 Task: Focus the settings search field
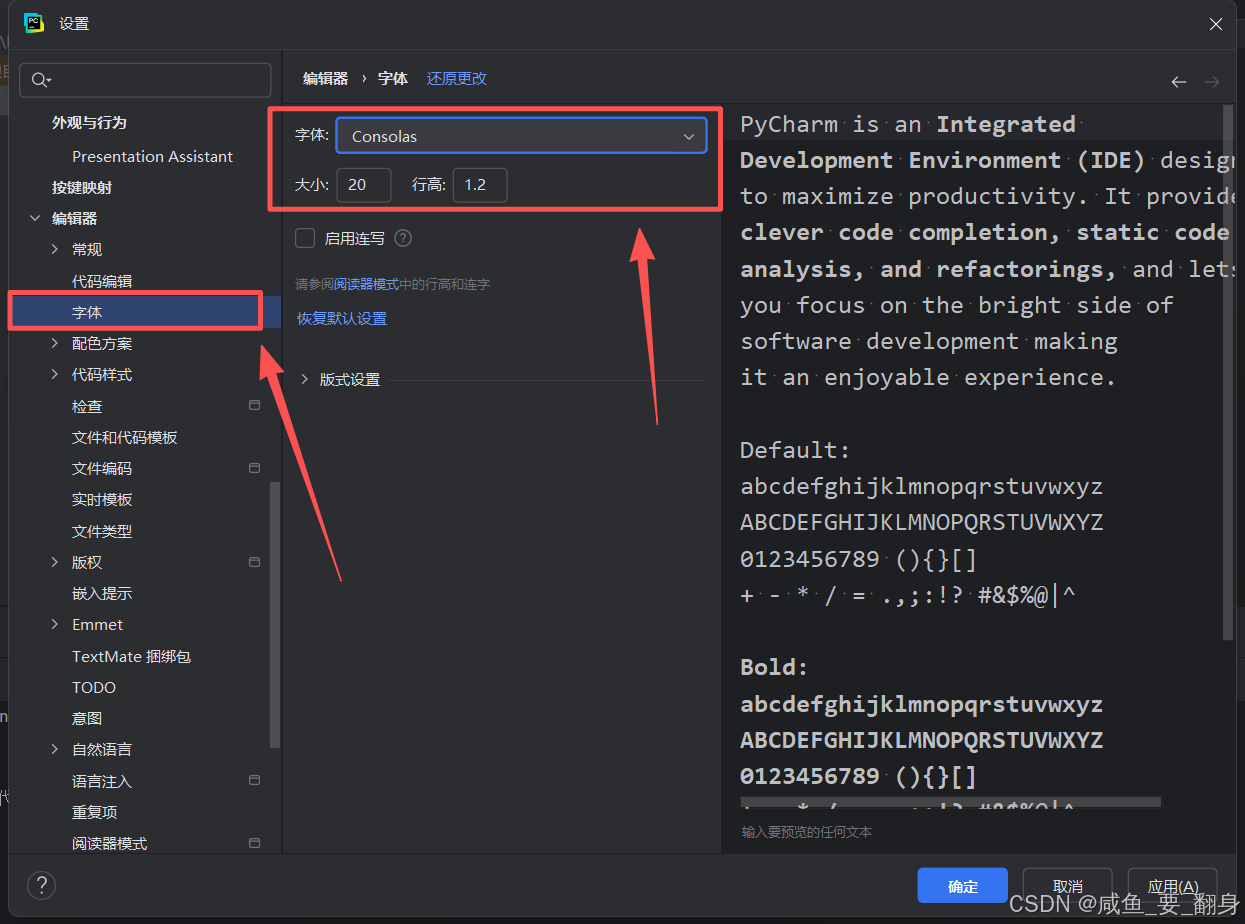pyautogui.click(x=145, y=80)
